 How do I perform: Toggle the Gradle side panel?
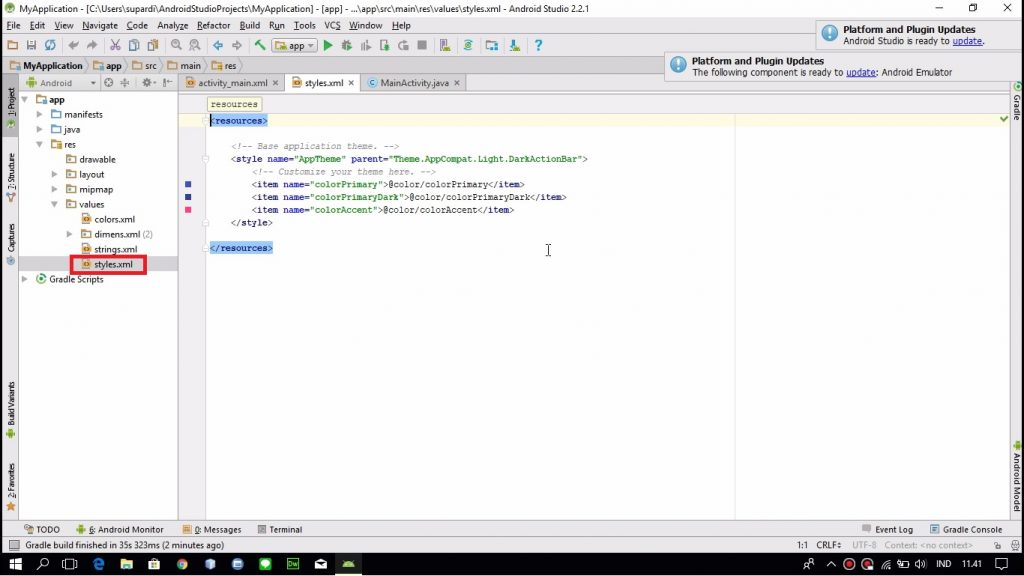pos(1016,105)
